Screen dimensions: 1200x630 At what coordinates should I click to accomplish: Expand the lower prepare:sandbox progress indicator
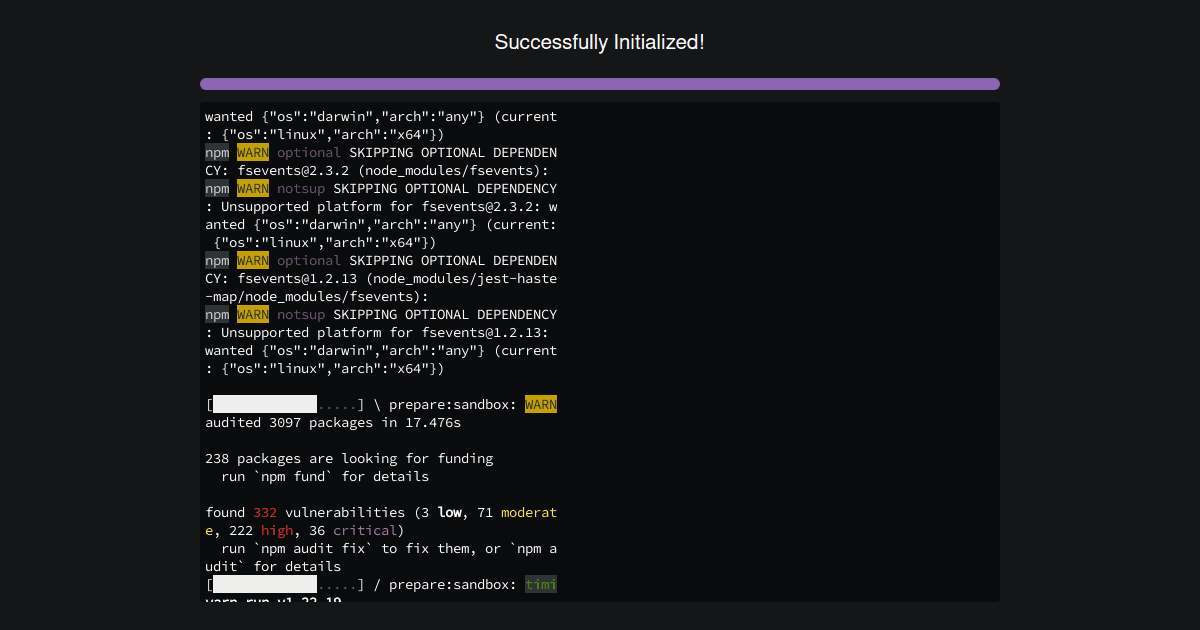260,584
